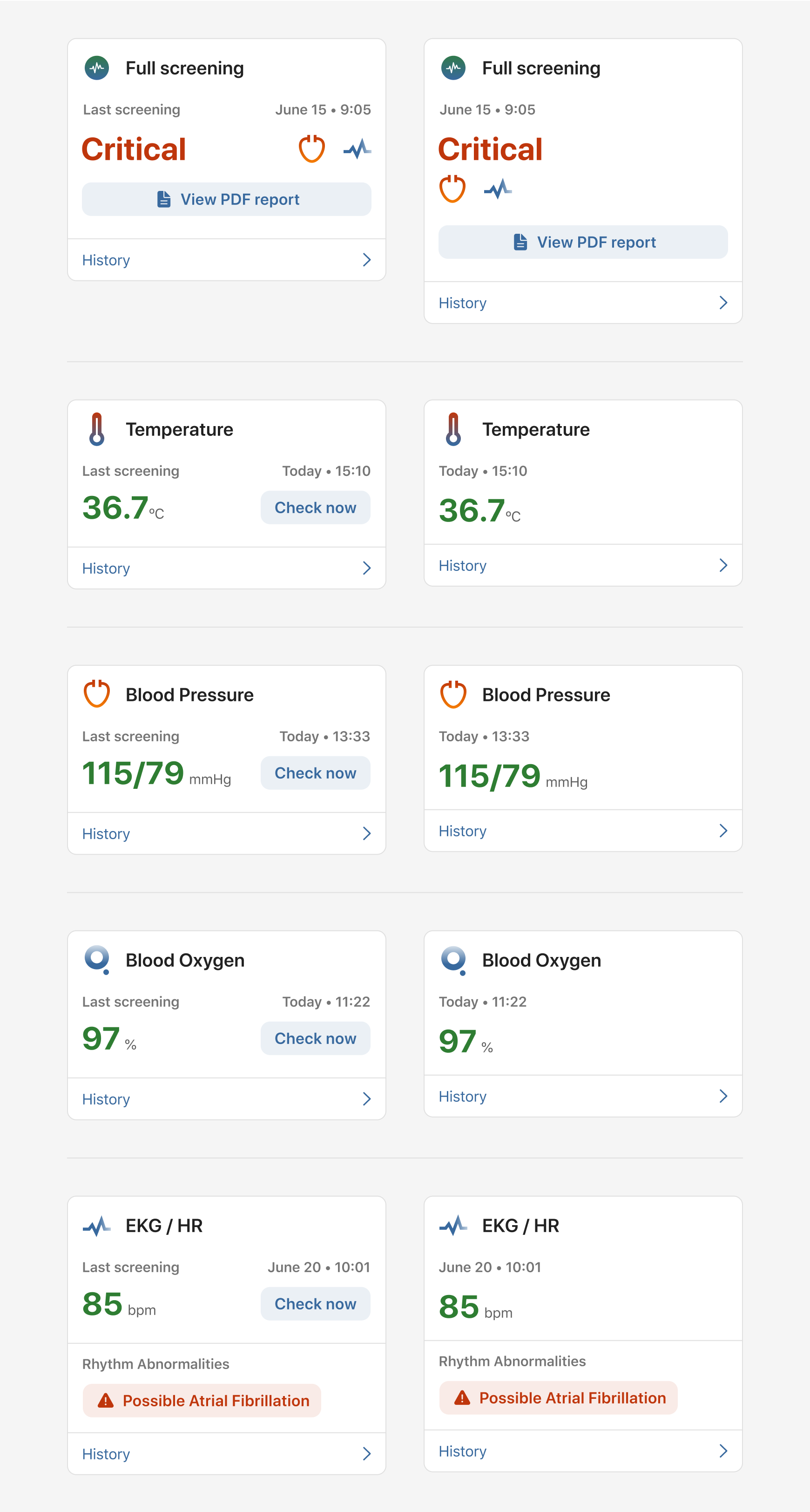Click the oxygen bubble icon on the left Blood Oxygen card

click(97, 960)
